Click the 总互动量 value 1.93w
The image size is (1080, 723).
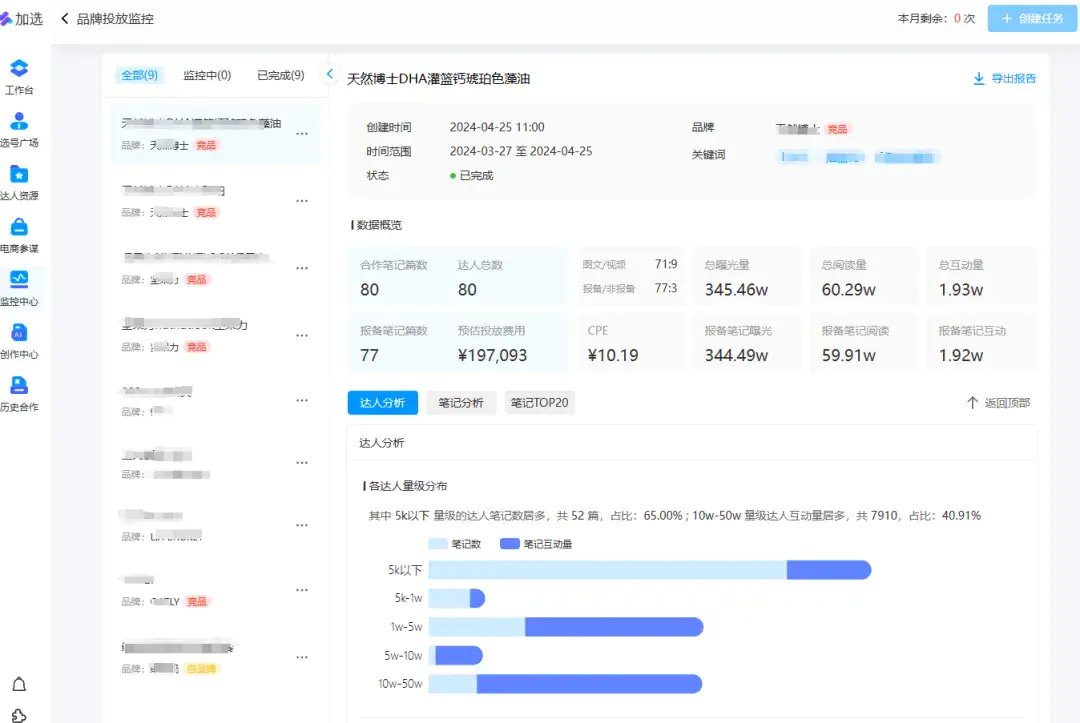pyautogui.click(x=960, y=290)
